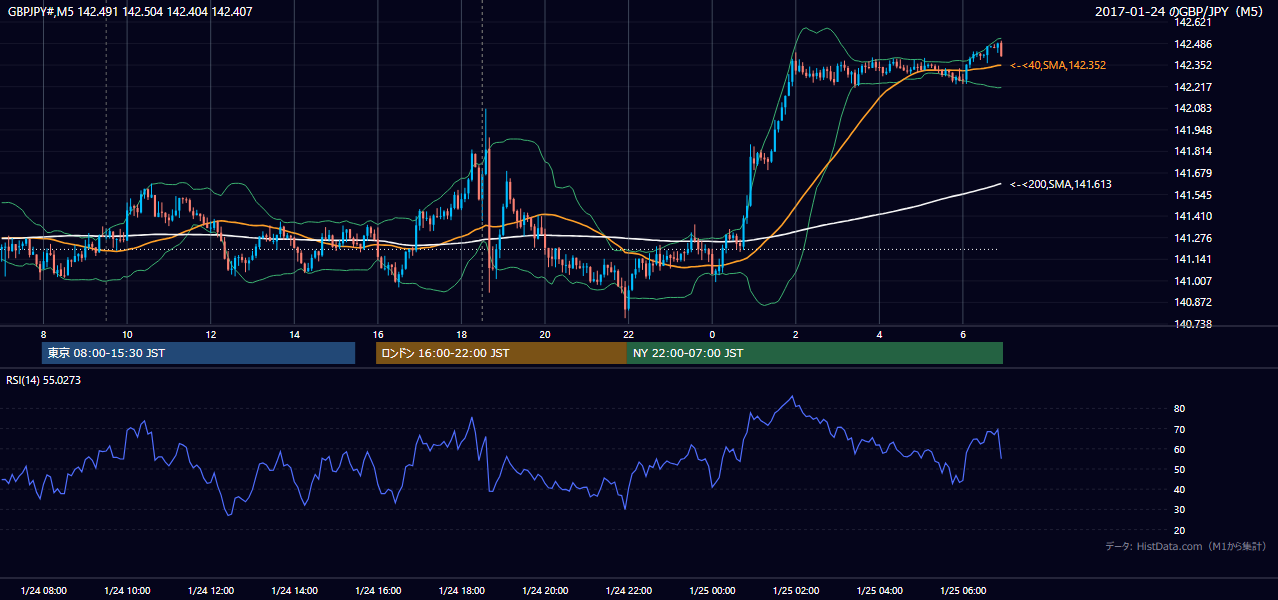Click hour label 22 under the price chart
Screen dimensions: 1278x600
(x=628, y=334)
